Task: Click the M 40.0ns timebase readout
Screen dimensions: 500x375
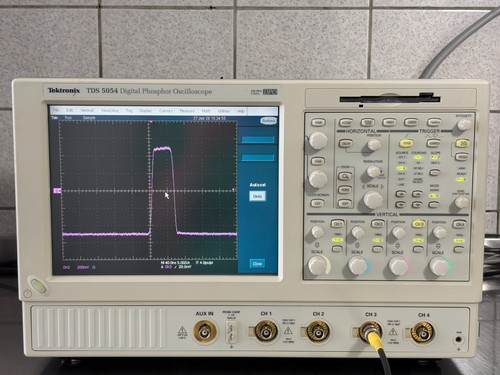Action: click(x=175, y=263)
